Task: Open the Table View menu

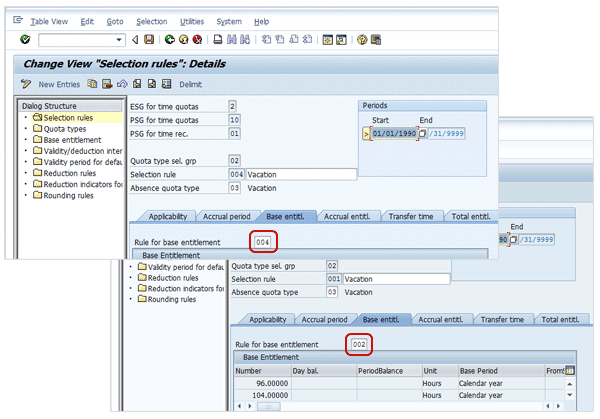Action: [x=49, y=22]
